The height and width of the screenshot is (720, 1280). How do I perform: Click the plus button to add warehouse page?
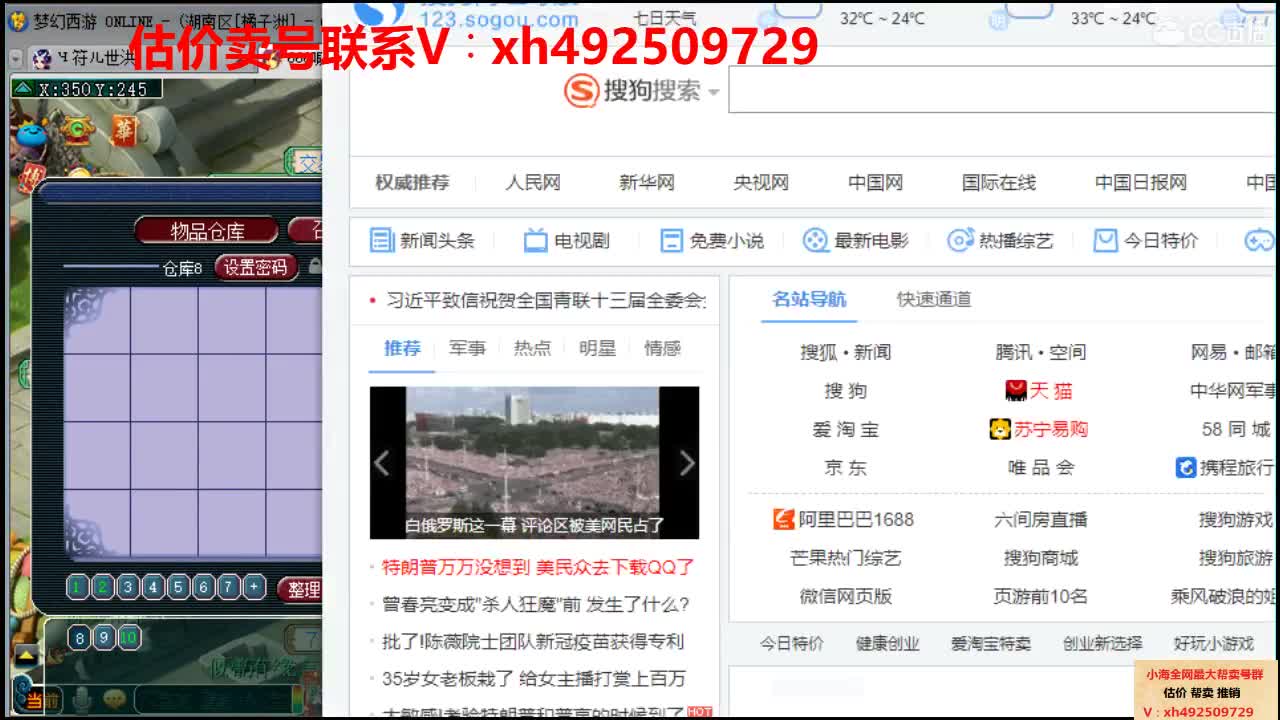point(254,587)
